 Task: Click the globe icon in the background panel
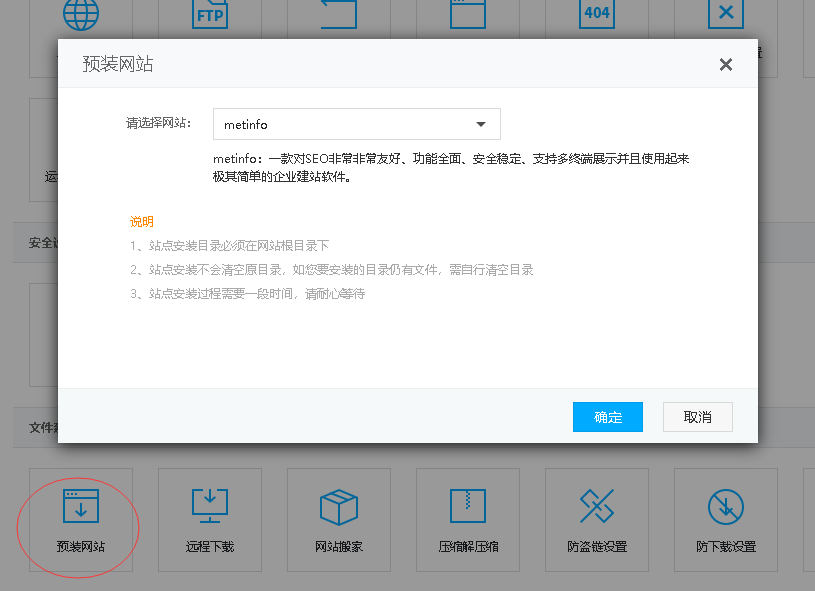point(81,15)
